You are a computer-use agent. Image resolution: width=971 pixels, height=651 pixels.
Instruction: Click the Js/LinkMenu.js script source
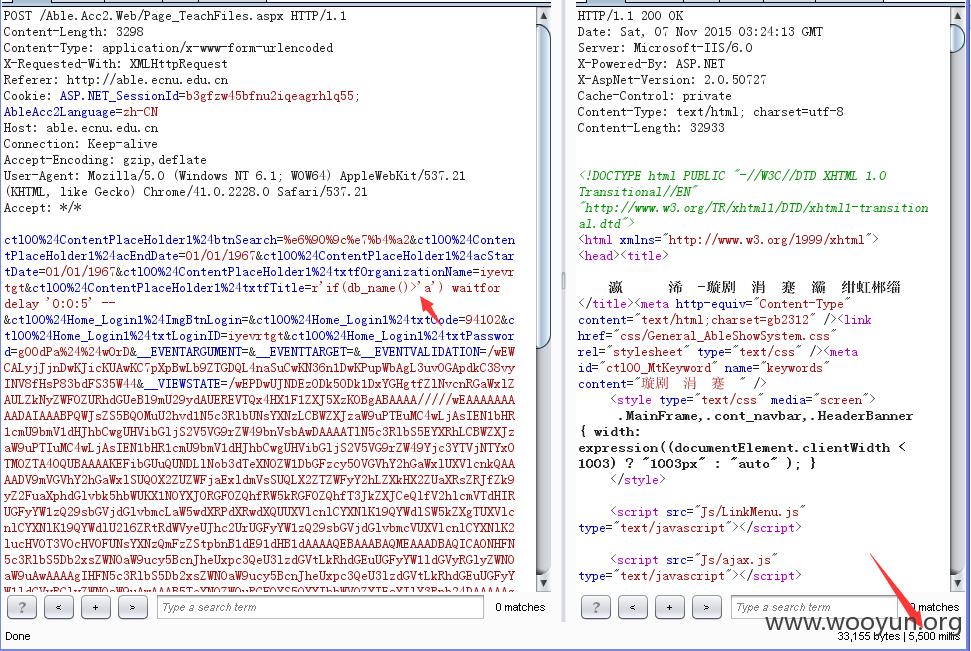point(750,512)
